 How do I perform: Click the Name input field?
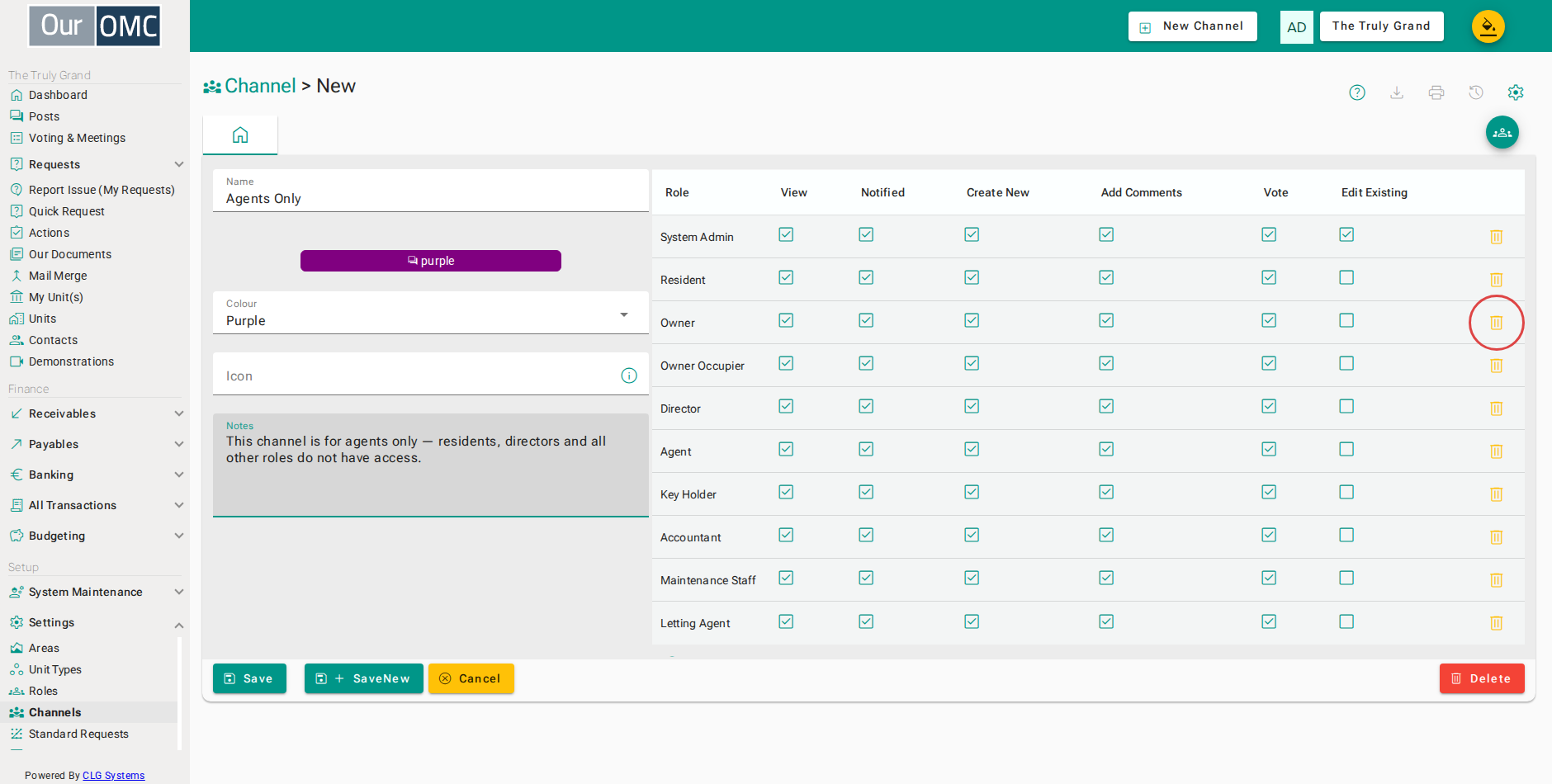pos(430,191)
